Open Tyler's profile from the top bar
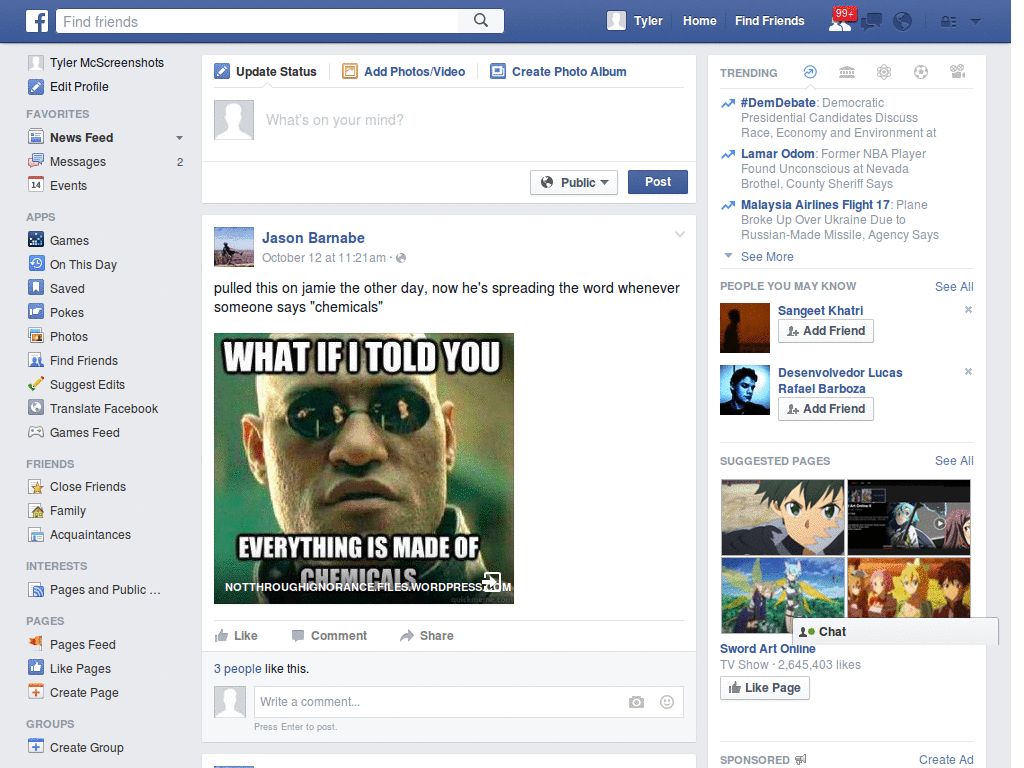 point(635,21)
